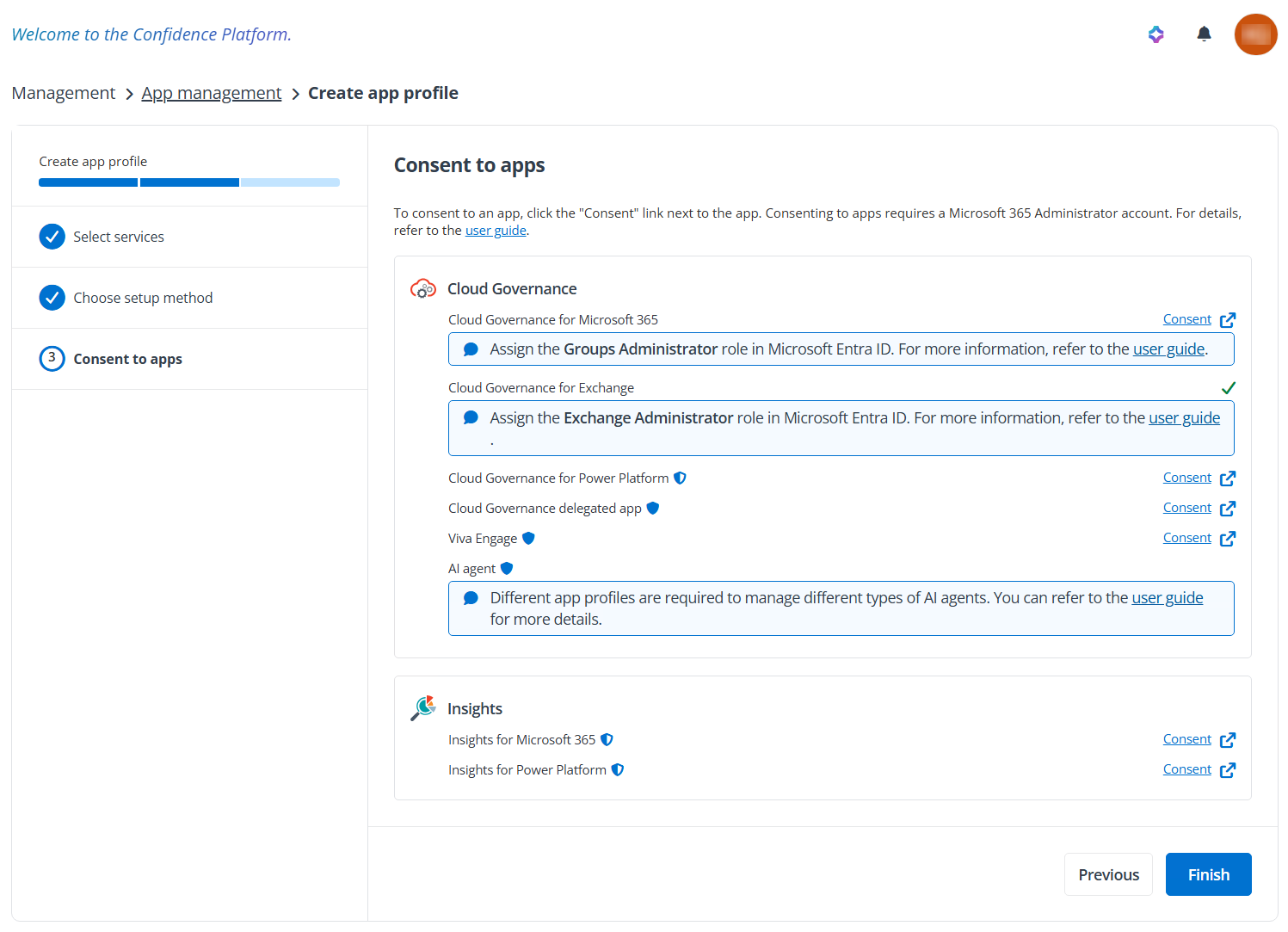Click the shield icon next to AI agent
Image resolution: width=1288 pixels, height=932 pixels.
click(x=507, y=568)
